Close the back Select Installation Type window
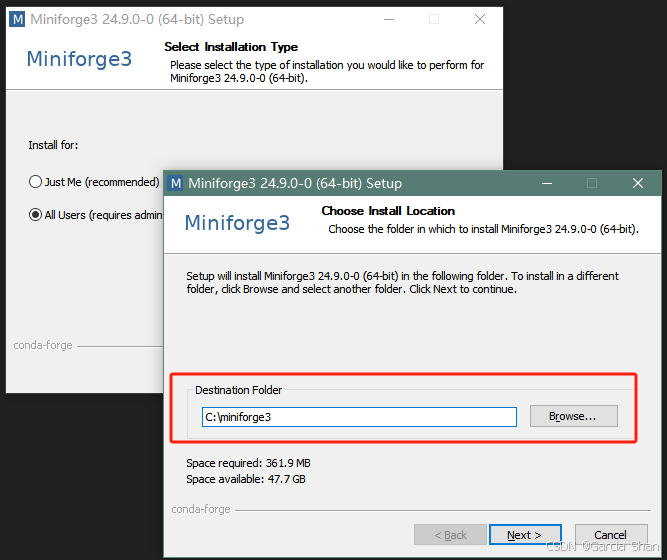 (x=480, y=19)
